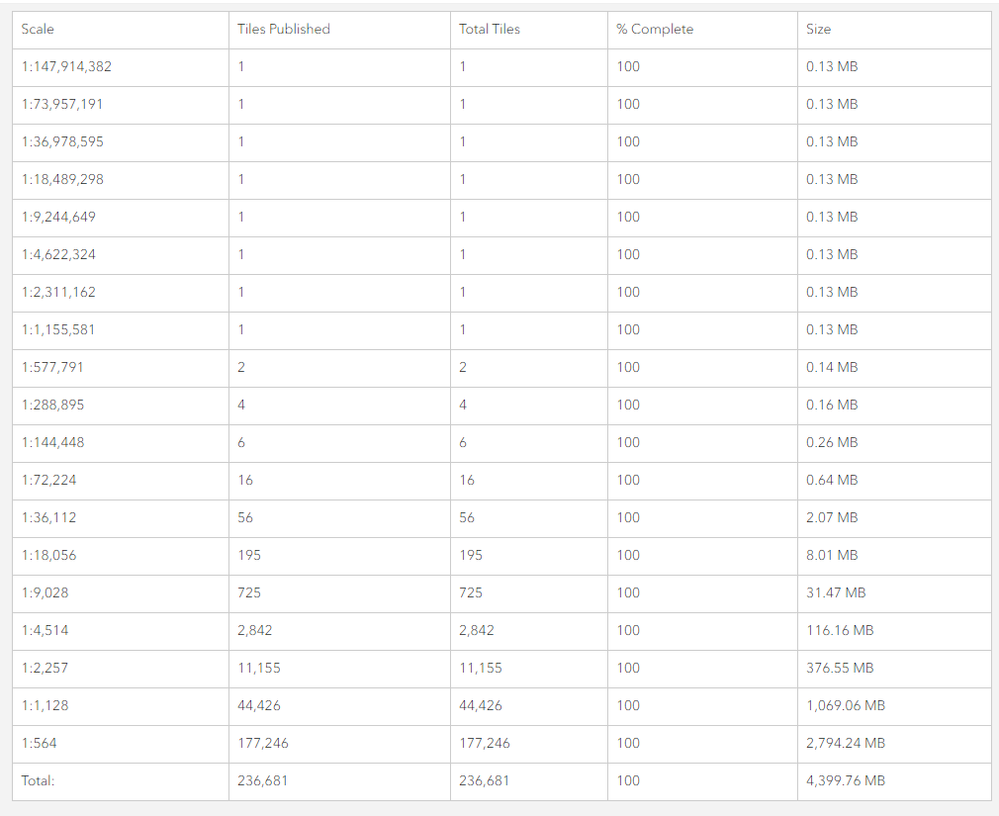
Task: Click the 376.55 MB size cell
Action: coord(840,668)
